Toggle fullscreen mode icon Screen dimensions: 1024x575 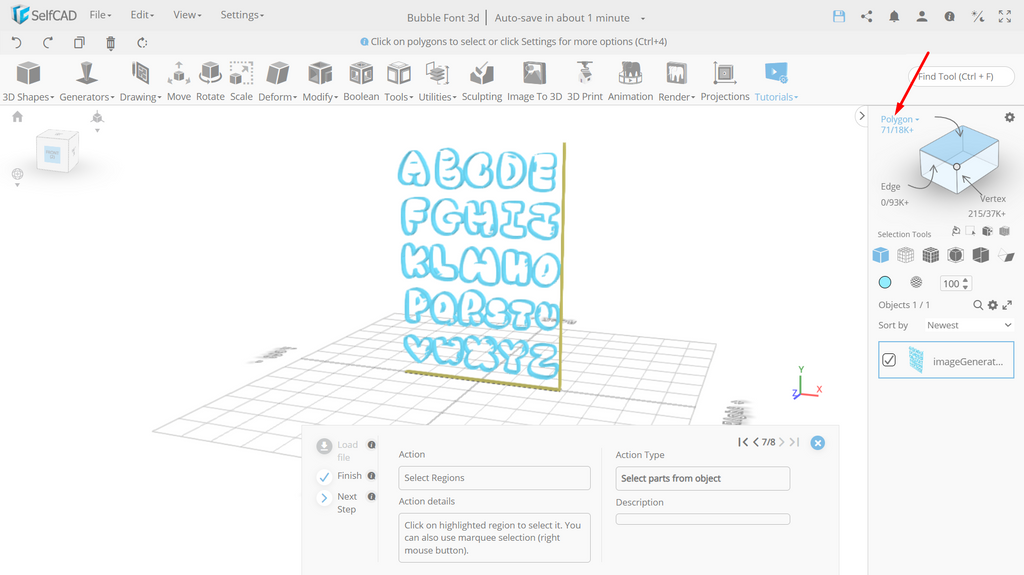[1004, 16]
